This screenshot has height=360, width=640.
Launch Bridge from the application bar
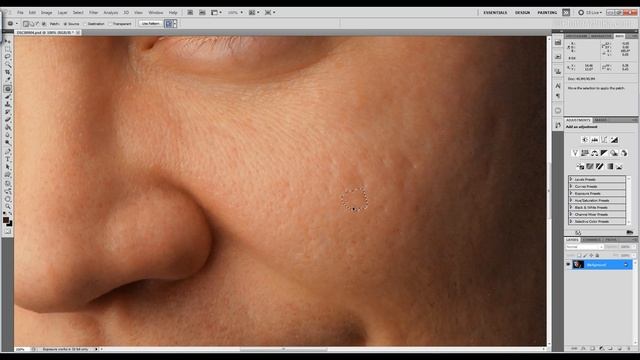pyautogui.click(x=190, y=13)
